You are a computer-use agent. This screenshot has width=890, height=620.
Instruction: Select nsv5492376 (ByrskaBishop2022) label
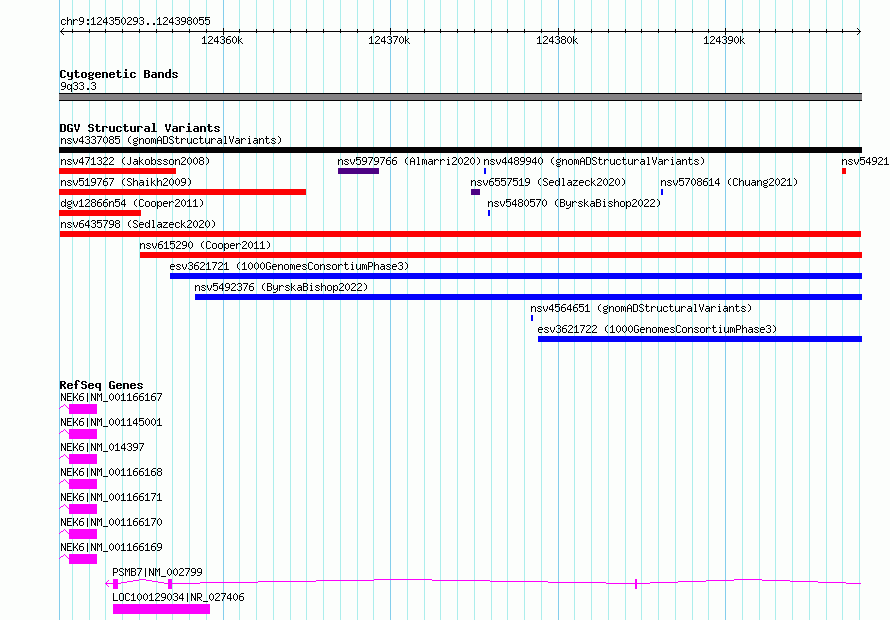[x=281, y=287]
